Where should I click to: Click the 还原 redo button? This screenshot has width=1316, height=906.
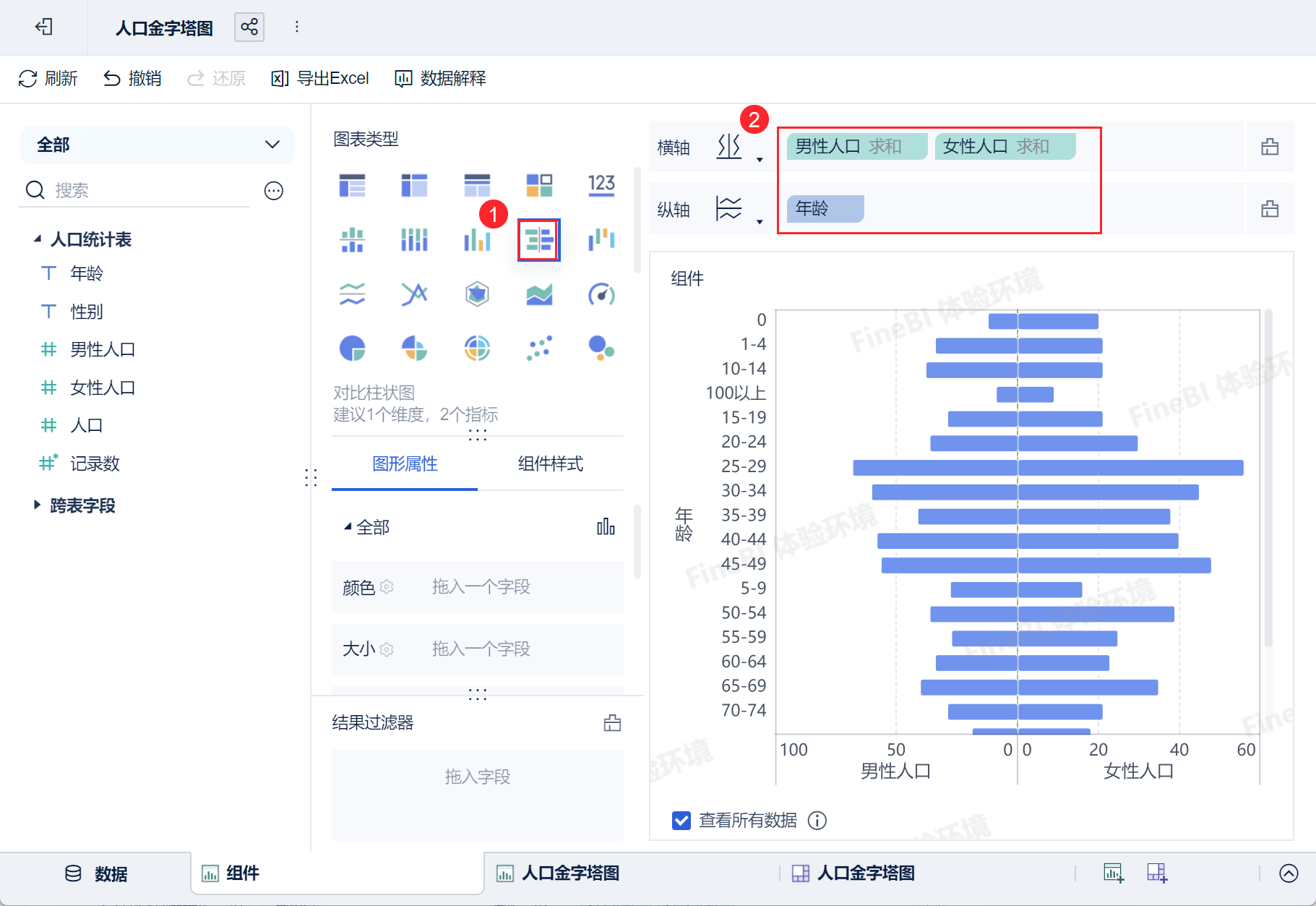216,78
